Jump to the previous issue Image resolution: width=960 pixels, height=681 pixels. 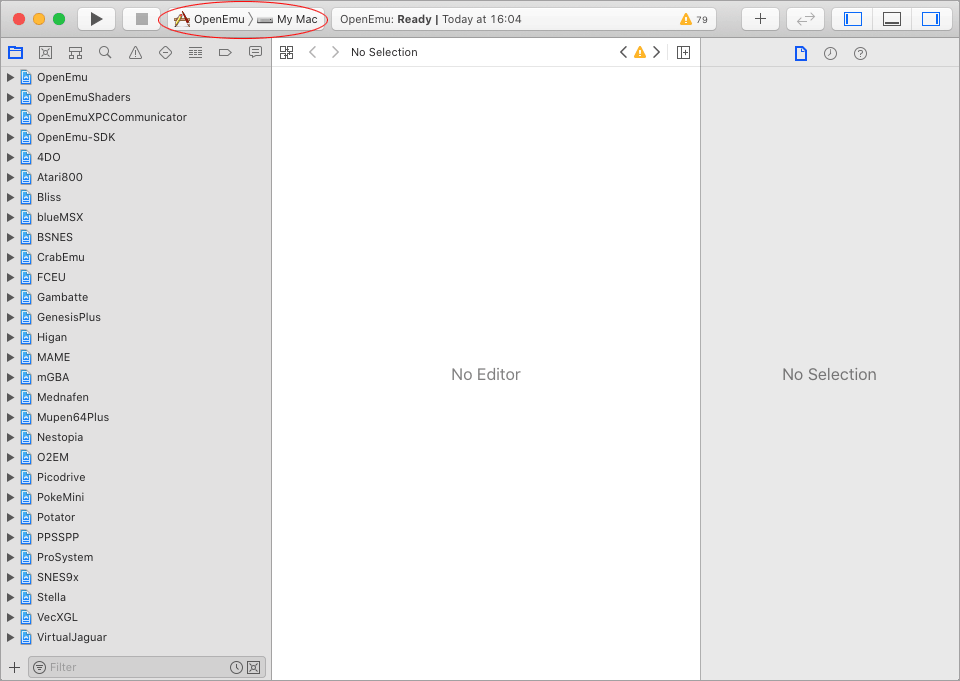point(623,53)
